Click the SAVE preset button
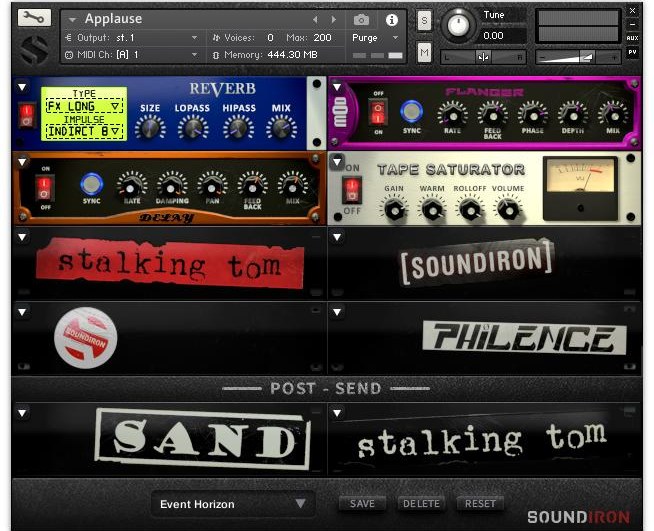Viewport: 654px width, 531px height. click(362, 503)
